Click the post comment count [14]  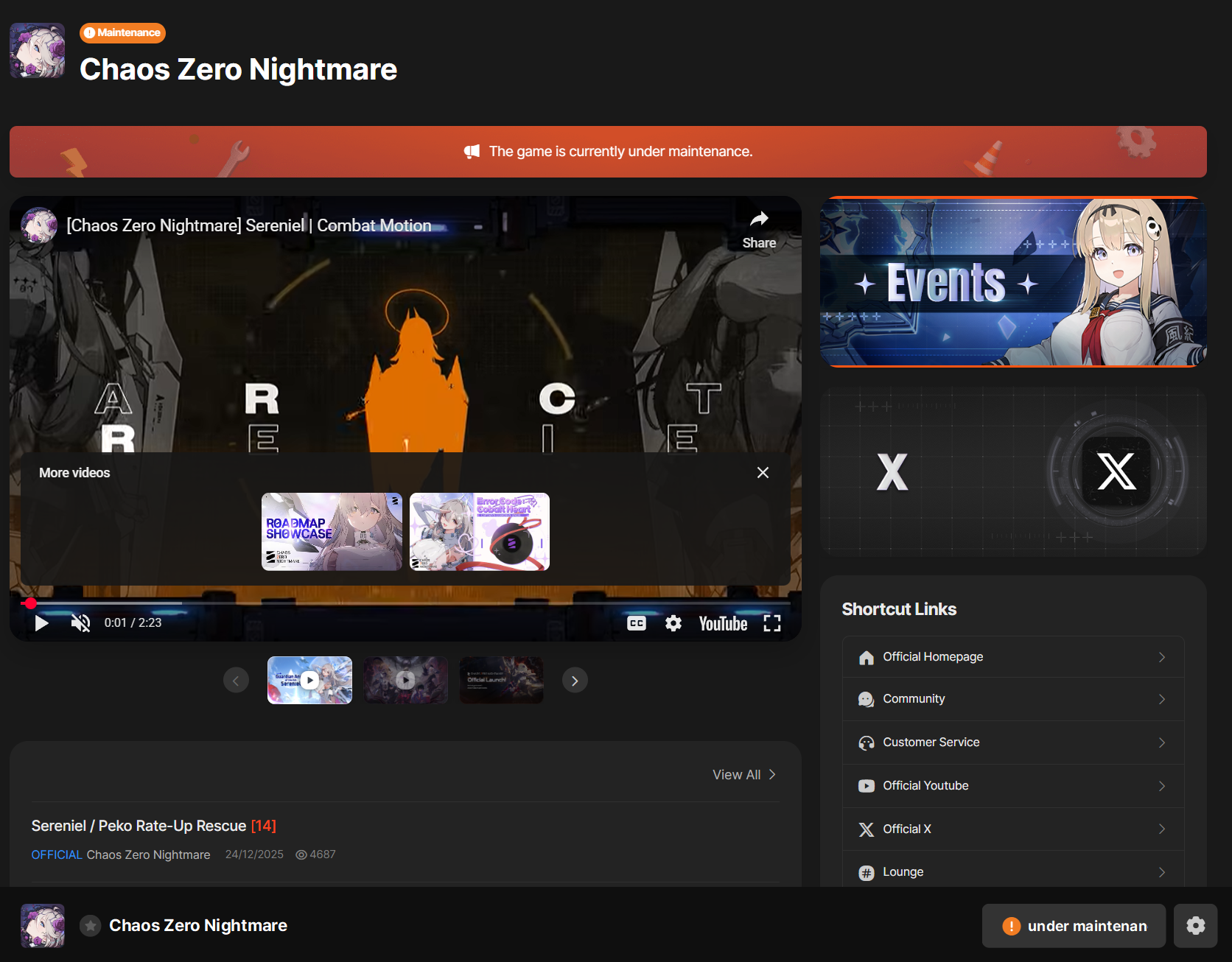[x=263, y=826]
